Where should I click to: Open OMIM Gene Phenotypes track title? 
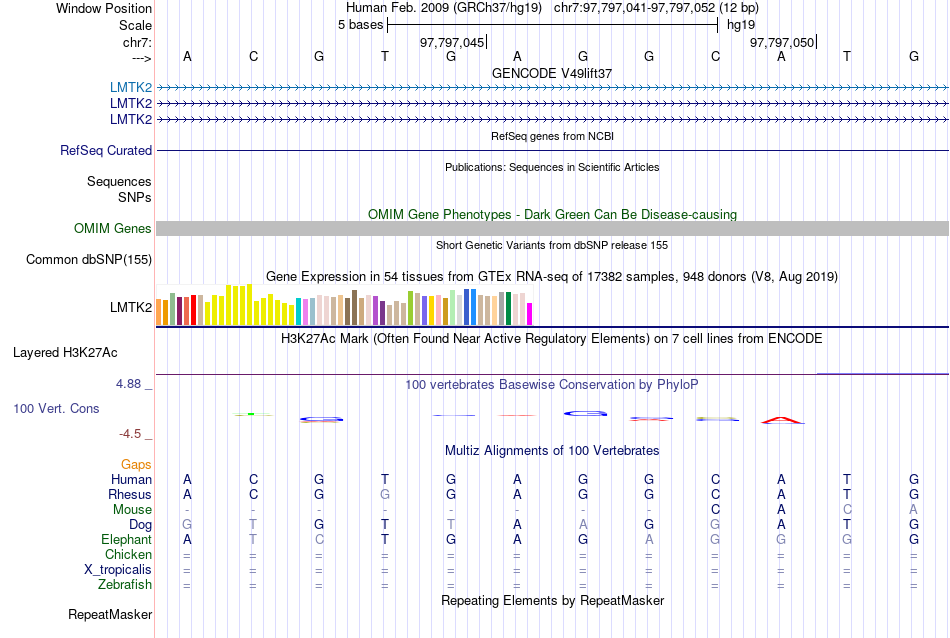pyautogui.click(x=552, y=214)
